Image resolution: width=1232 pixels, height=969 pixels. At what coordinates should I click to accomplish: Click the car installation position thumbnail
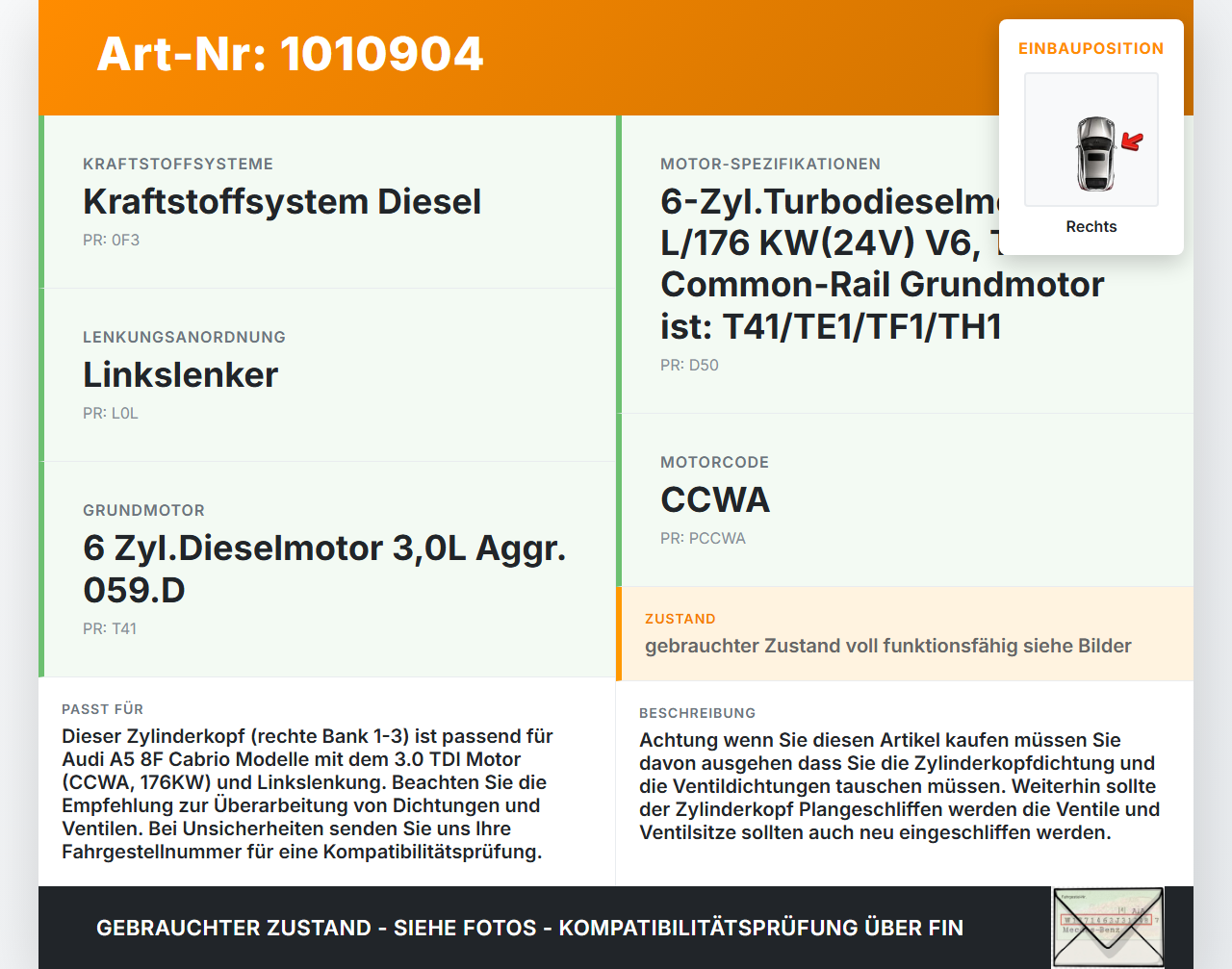coord(1091,140)
